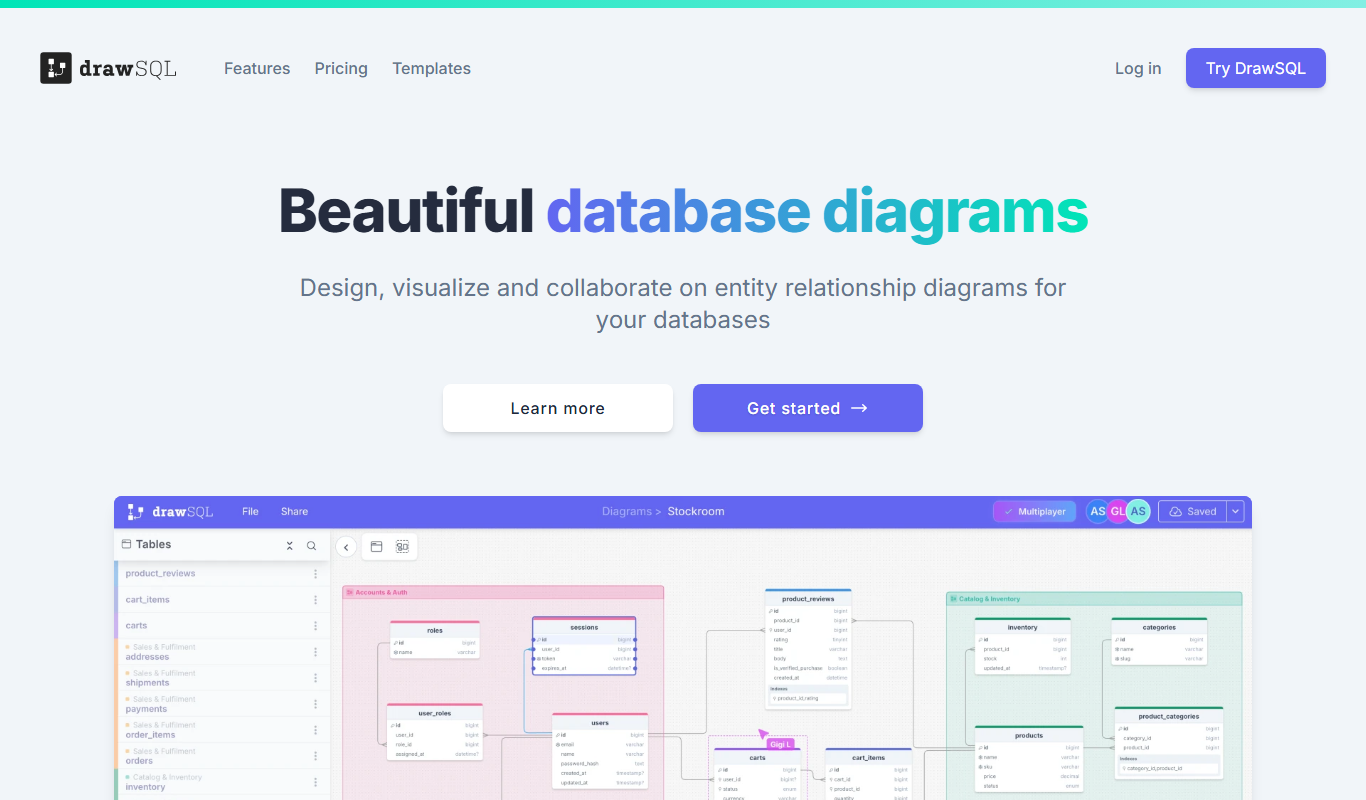This screenshot has width=1366, height=800.
Task: Click the user_roles table header
Action: 435,713
